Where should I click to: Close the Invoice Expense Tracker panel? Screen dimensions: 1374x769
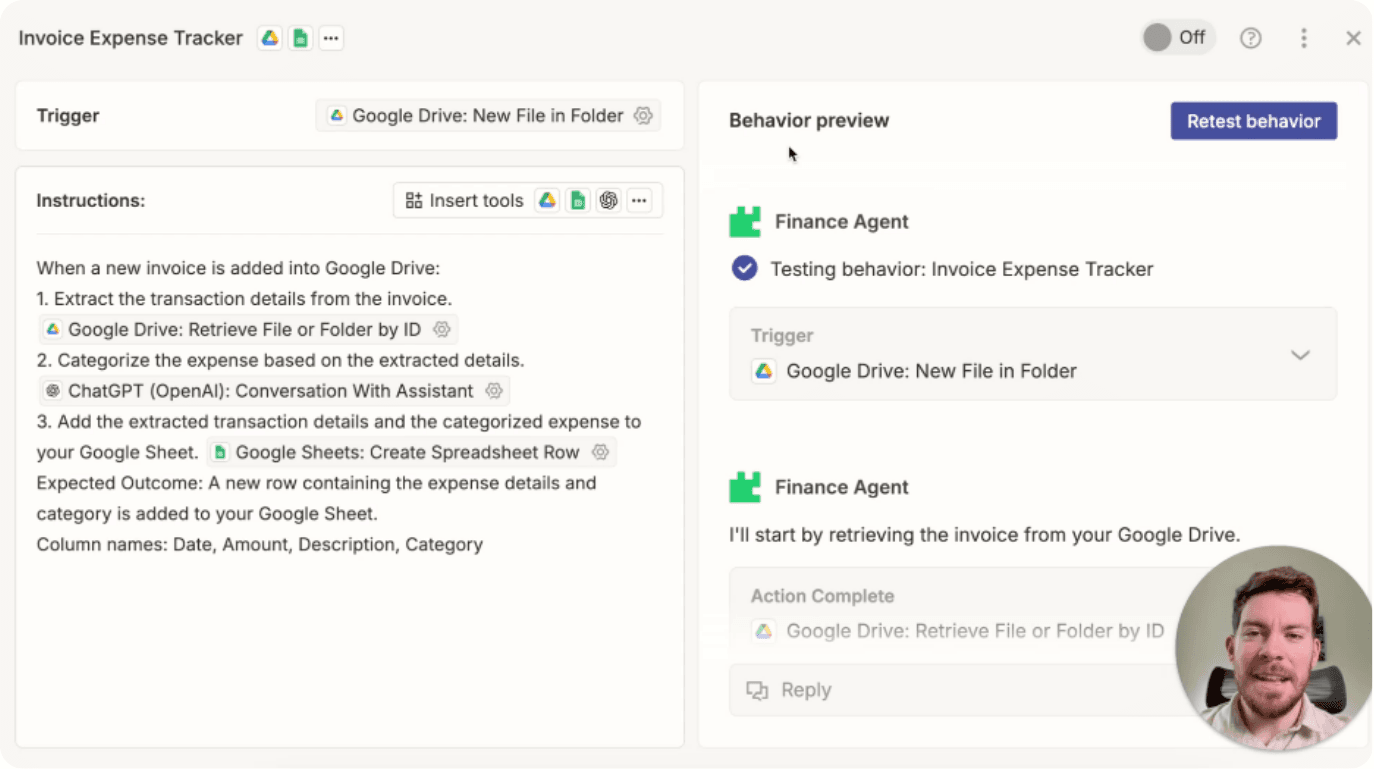1353,38
